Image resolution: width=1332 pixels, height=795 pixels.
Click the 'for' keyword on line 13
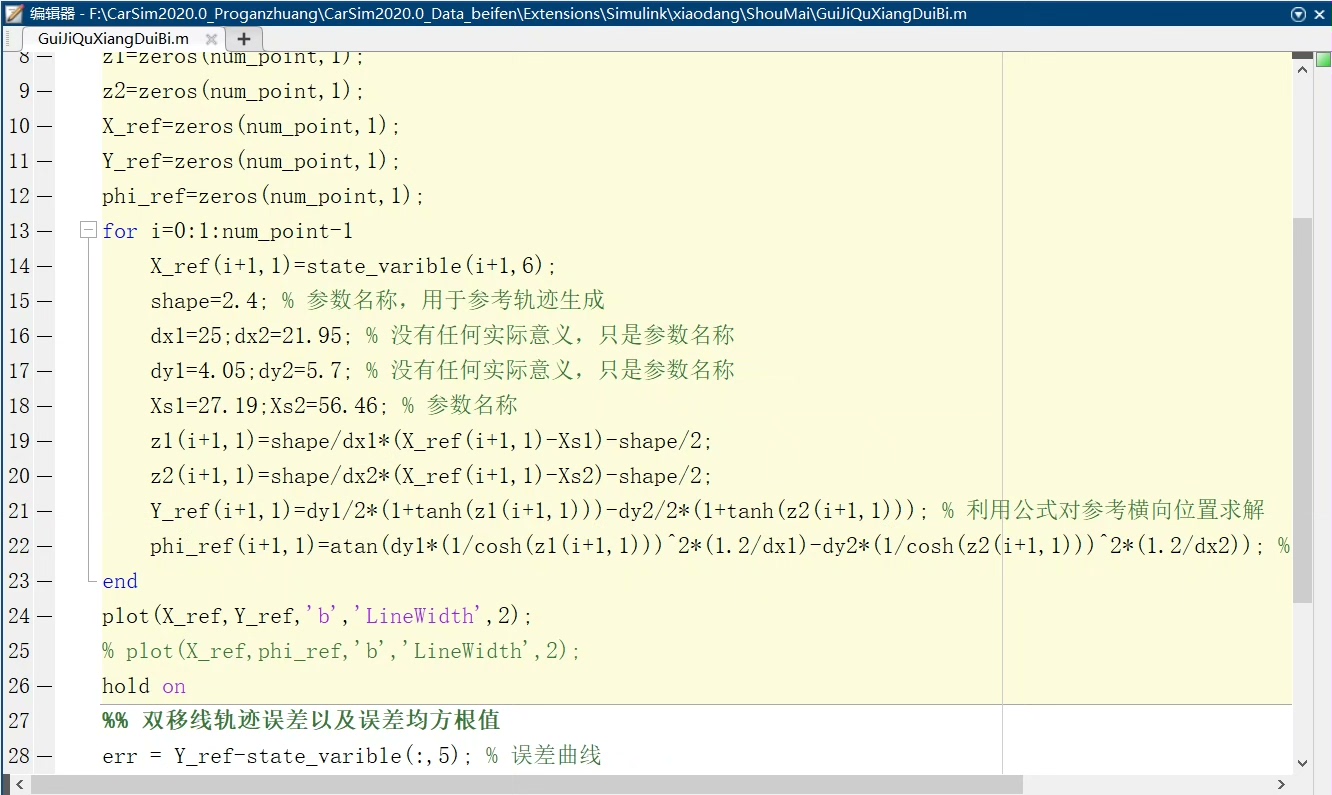click(120, 231)
